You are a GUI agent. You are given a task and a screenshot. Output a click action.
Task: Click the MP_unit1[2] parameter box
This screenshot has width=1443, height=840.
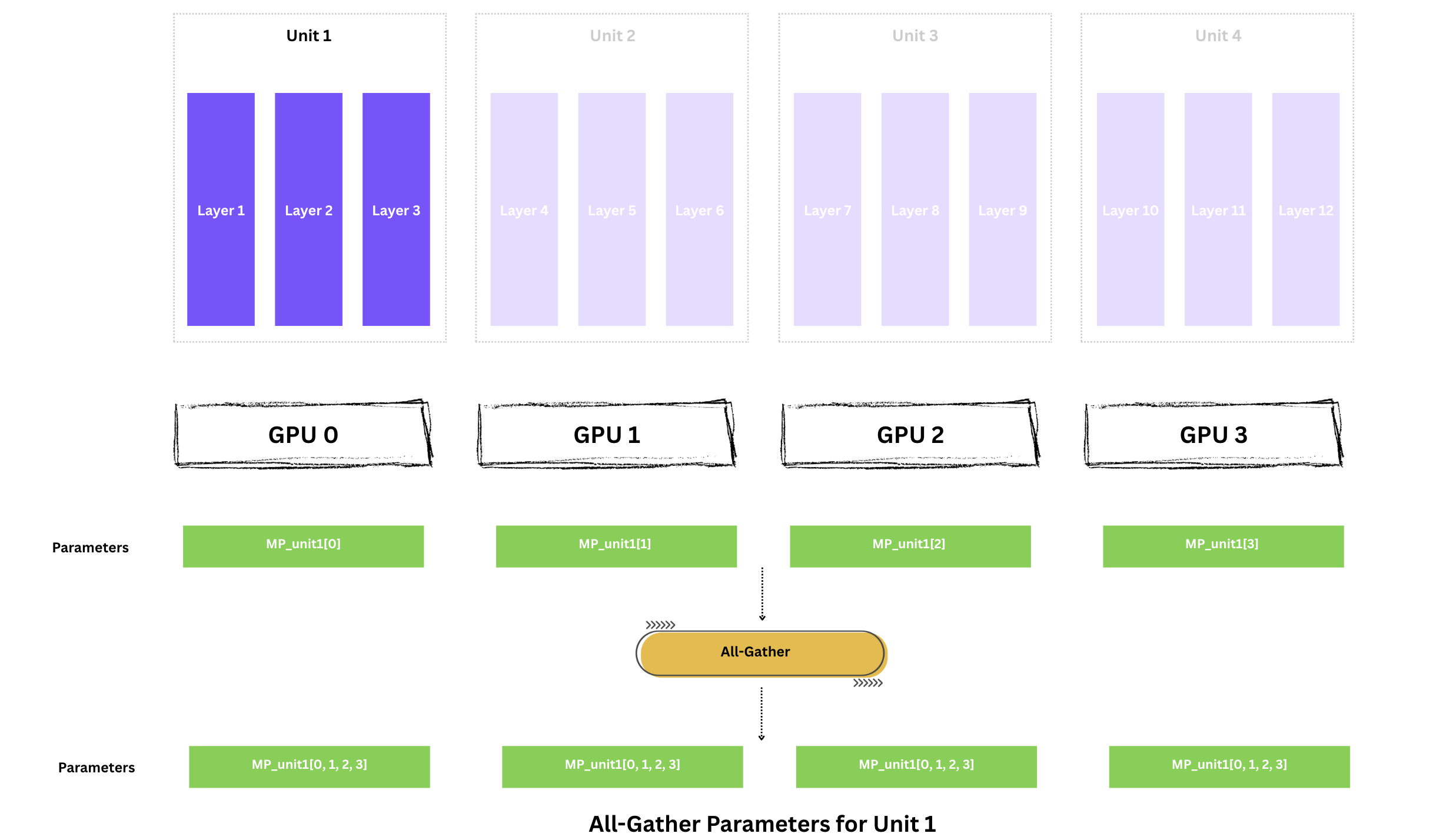(910, 546)
